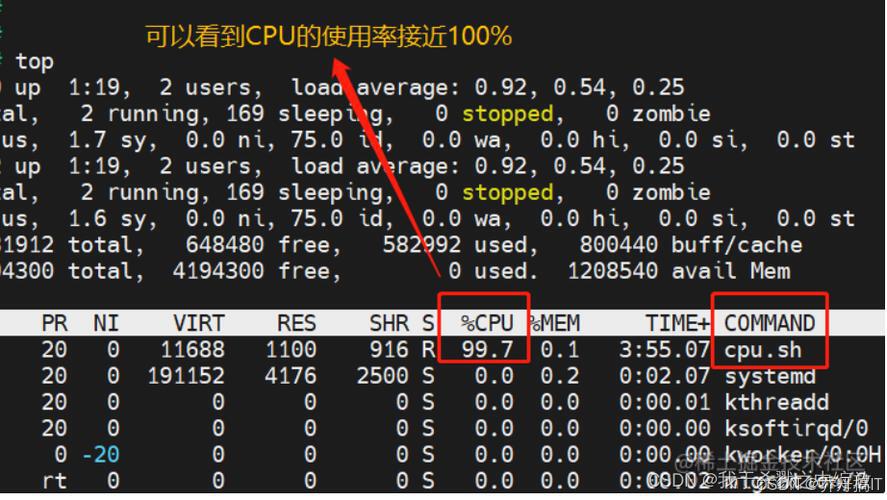Viewport: 887px width, 500px height.
Task: Select the systemd process name
Action: click(770, 376)
